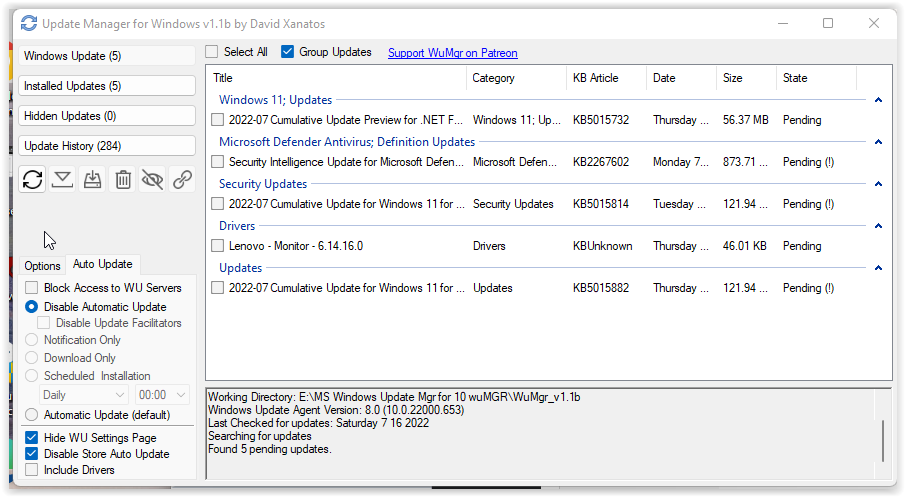Click the app logo in title bar

pos(29,23)
